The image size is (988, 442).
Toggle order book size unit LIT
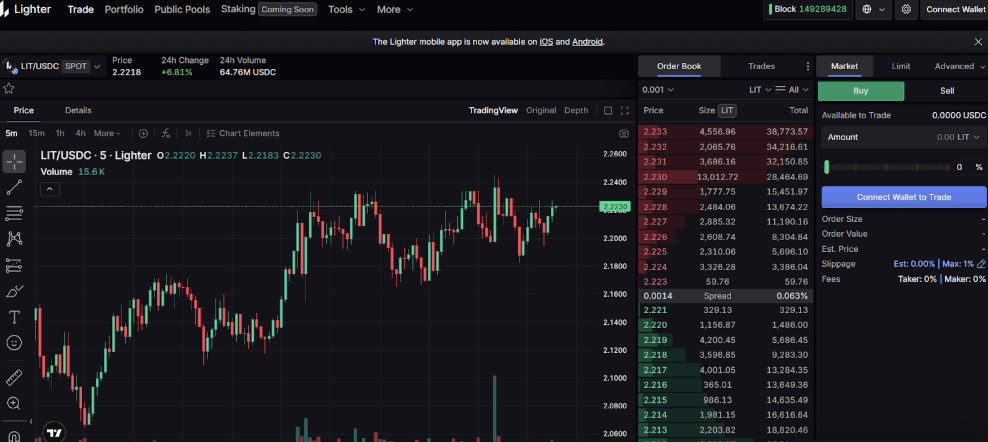pos(727,110)
